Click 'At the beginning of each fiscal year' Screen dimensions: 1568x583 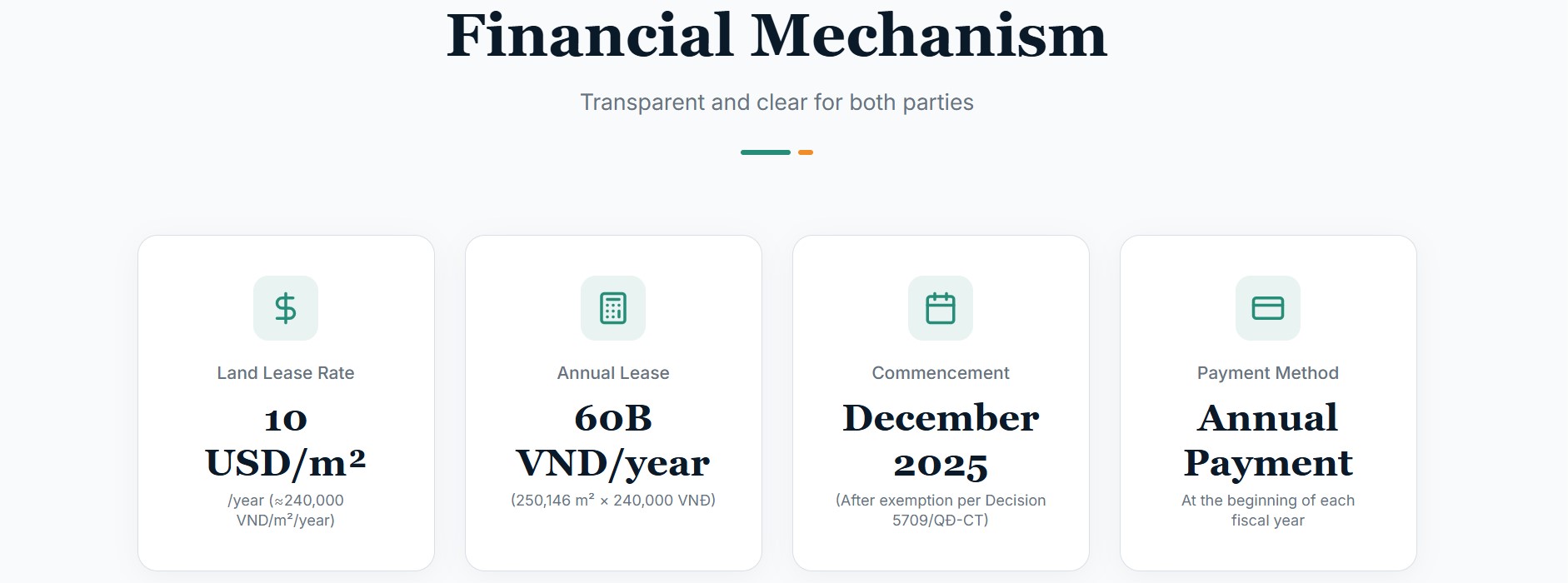coord(1268,510)
